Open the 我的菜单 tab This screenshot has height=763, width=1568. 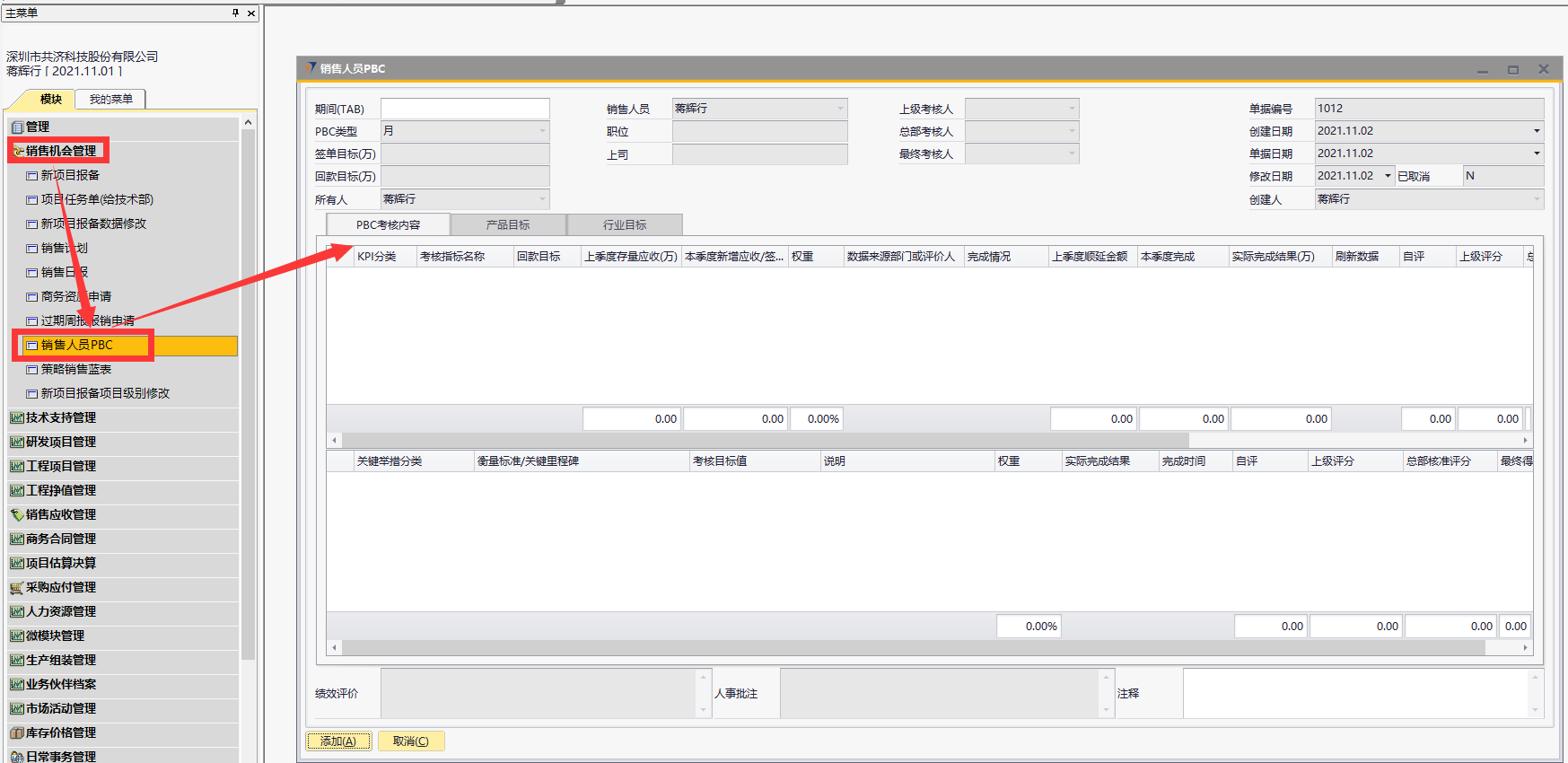(111, 99)
